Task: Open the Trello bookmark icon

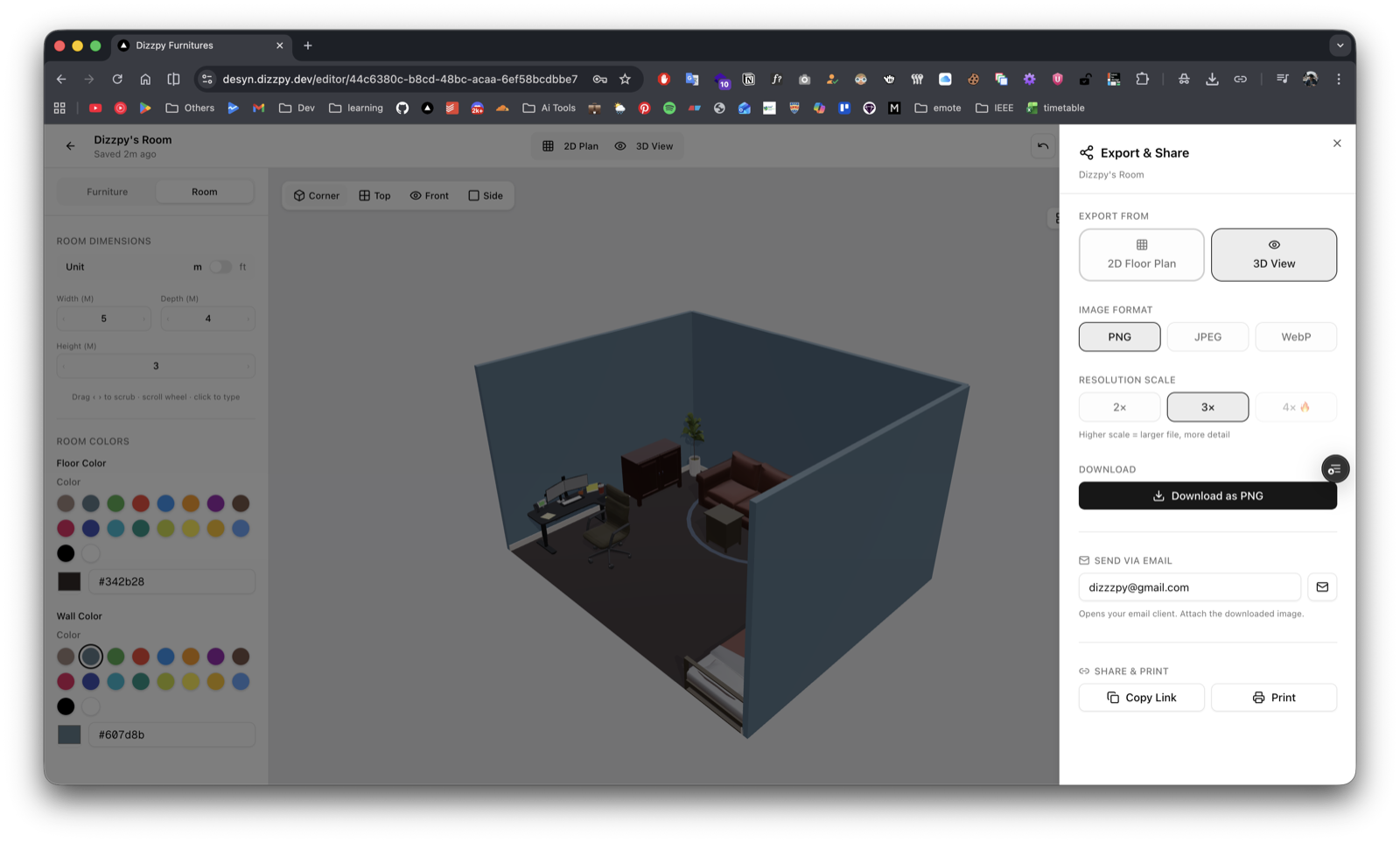Action: [x=844, y=108]
